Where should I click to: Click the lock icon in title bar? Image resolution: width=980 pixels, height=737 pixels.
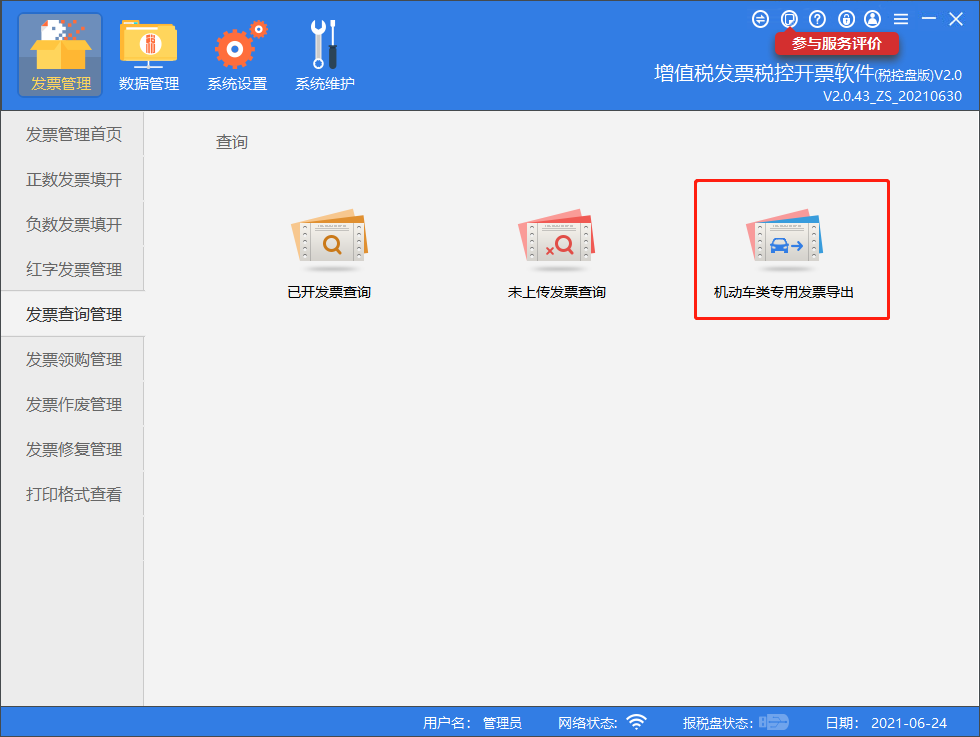coord(846,19)
